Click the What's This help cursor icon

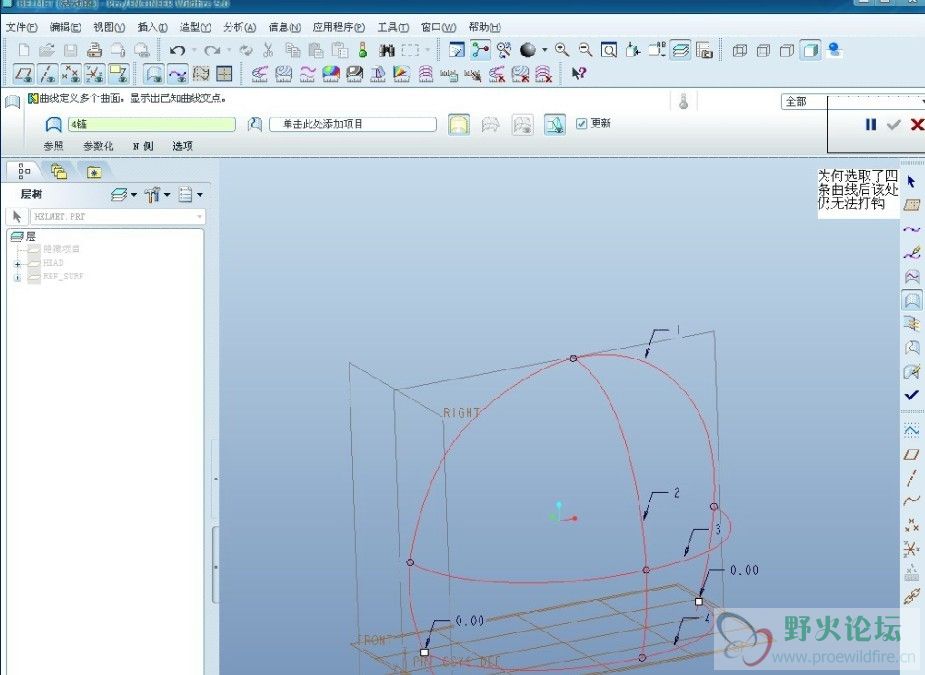579,74
